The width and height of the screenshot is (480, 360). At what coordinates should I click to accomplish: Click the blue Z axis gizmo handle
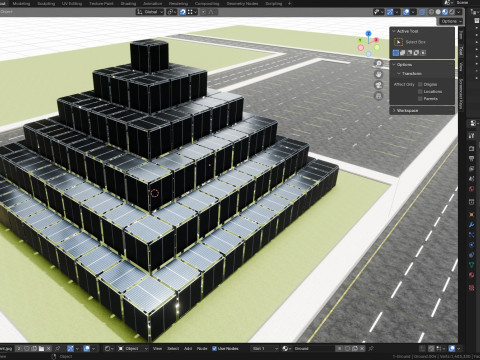point(368,33)
